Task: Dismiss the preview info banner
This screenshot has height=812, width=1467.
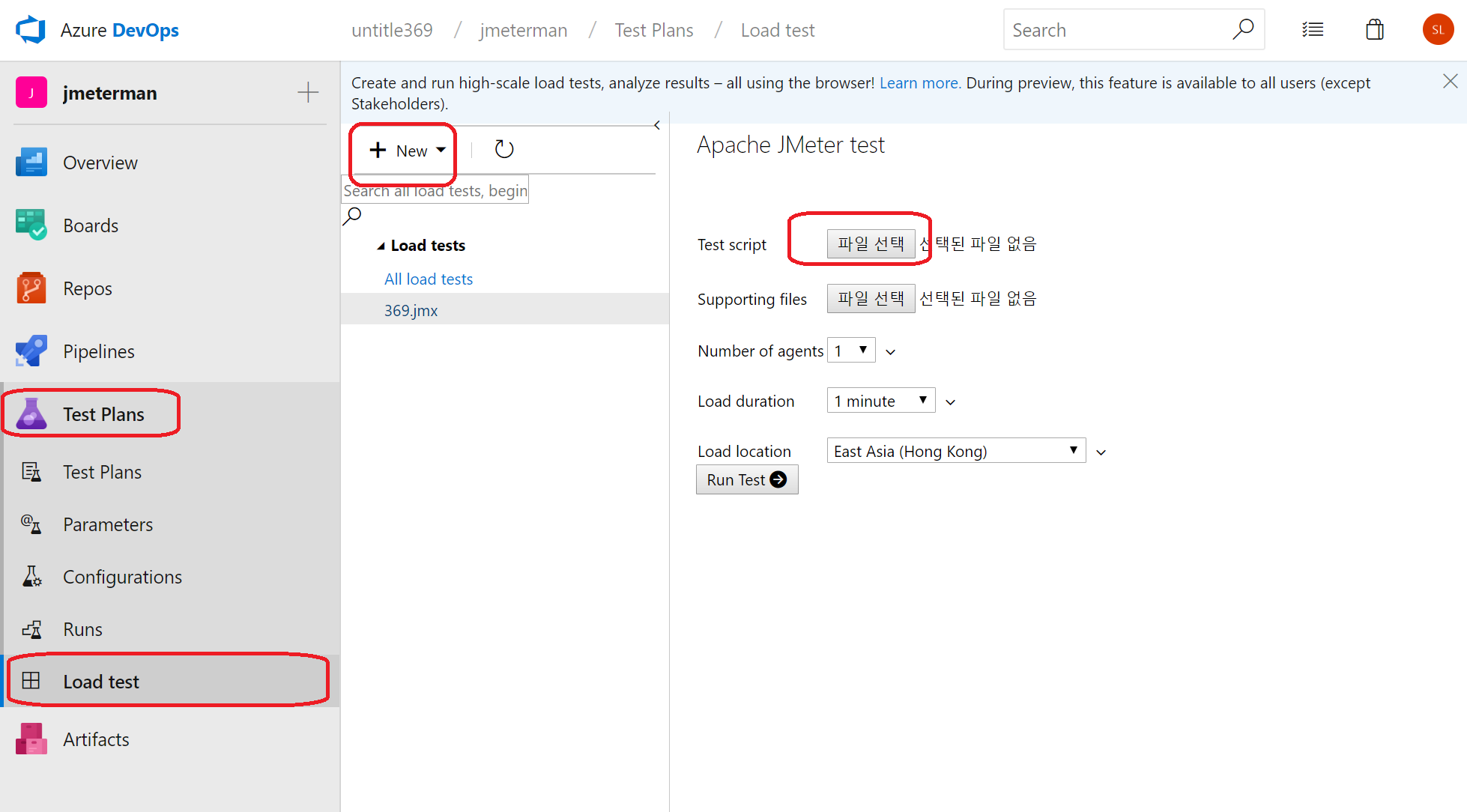Action: (1450, 82)
